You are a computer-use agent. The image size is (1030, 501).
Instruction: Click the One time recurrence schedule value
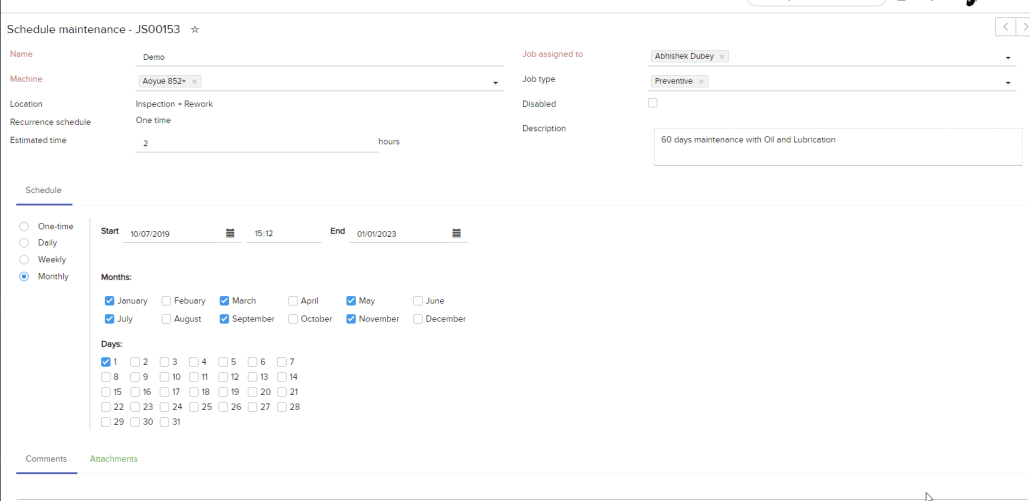point(153,120)
